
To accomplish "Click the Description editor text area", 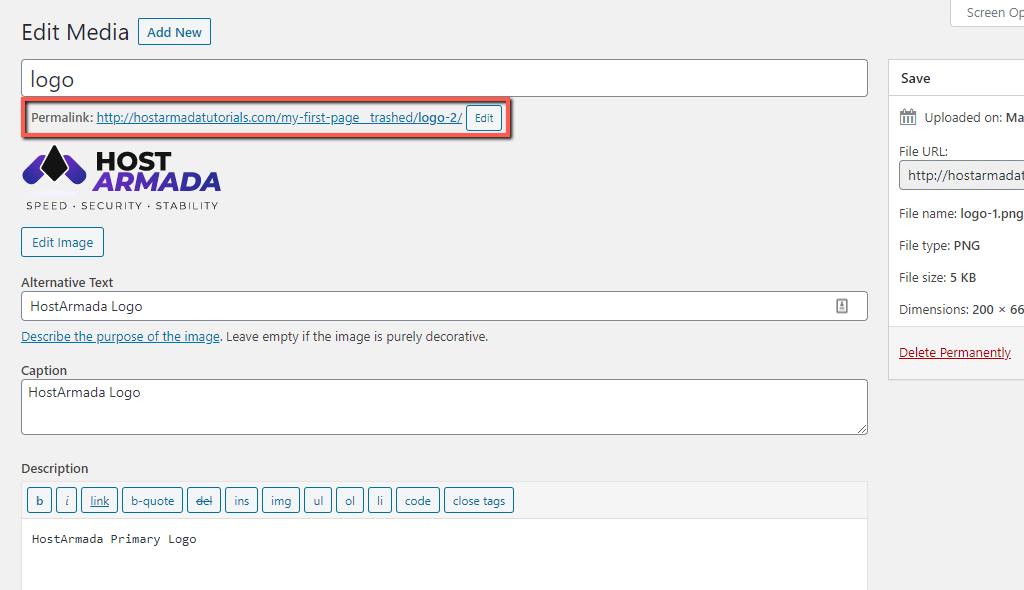I will (444, 555).
